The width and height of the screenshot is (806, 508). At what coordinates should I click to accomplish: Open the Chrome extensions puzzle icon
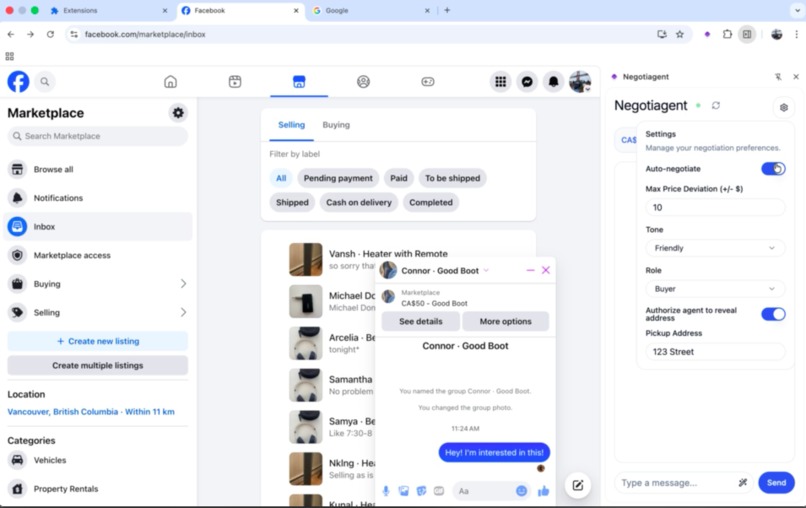[x=727, y=34]
